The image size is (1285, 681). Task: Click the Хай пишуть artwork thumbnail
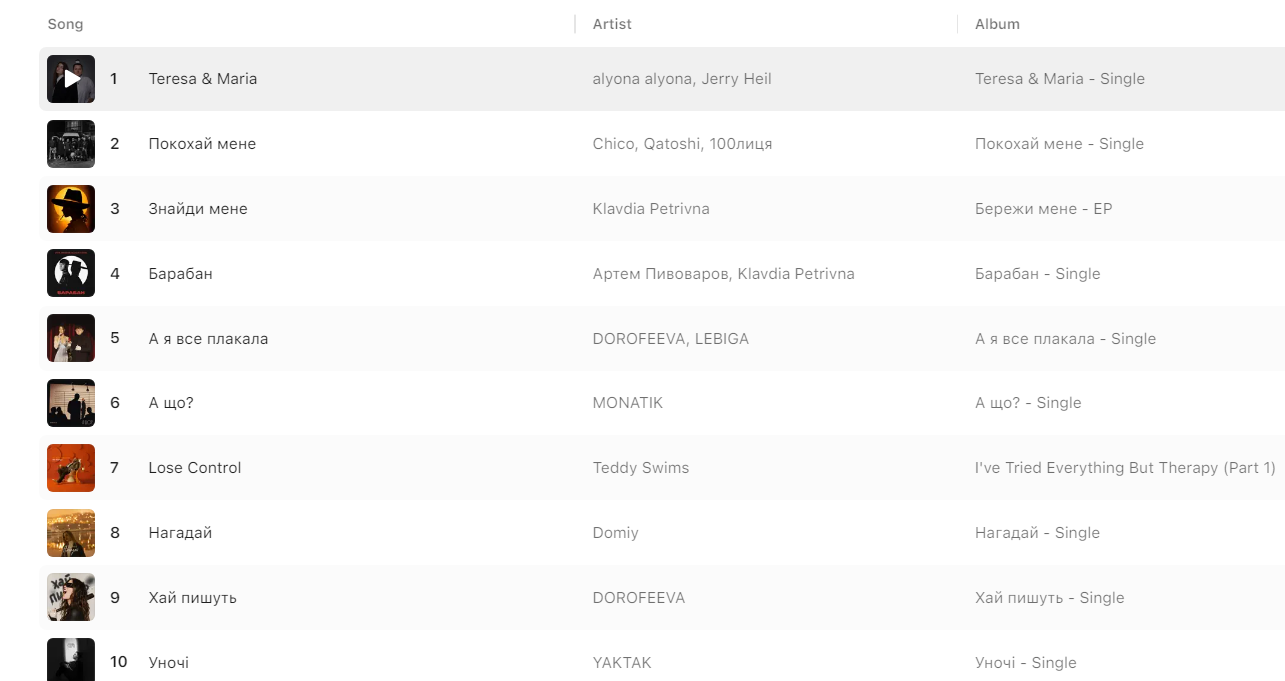click(71, 597)
